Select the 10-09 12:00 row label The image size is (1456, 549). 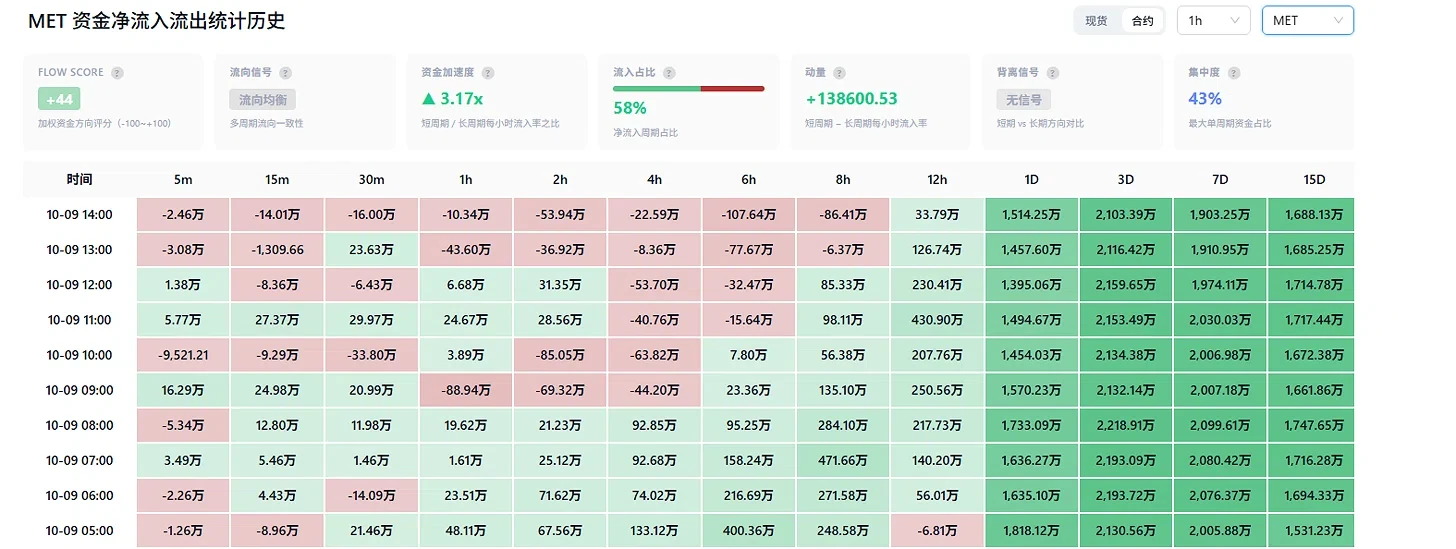(x=80, y=285)
